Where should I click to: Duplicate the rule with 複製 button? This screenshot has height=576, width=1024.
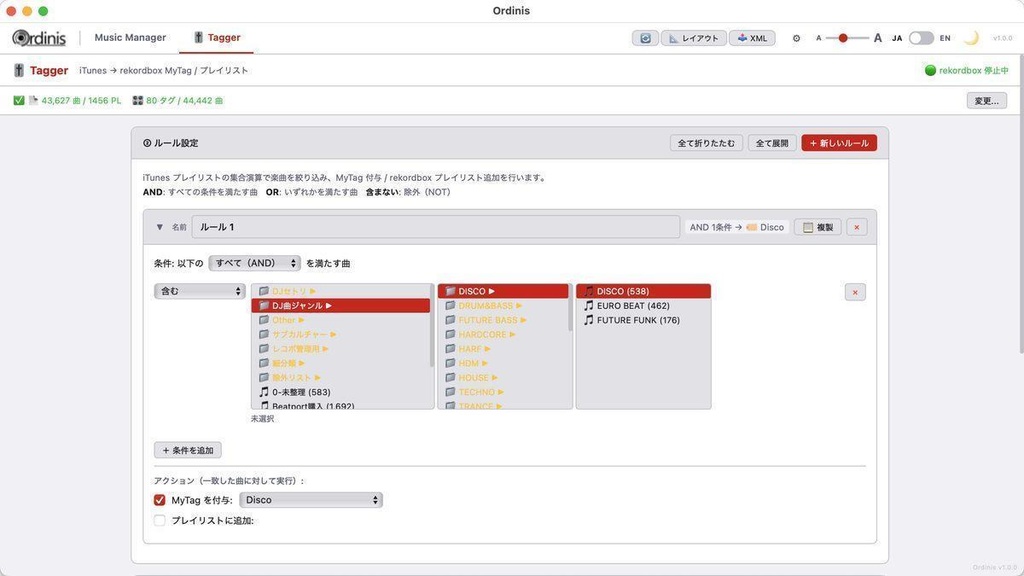pyautogui.click(x=818, y=227)
